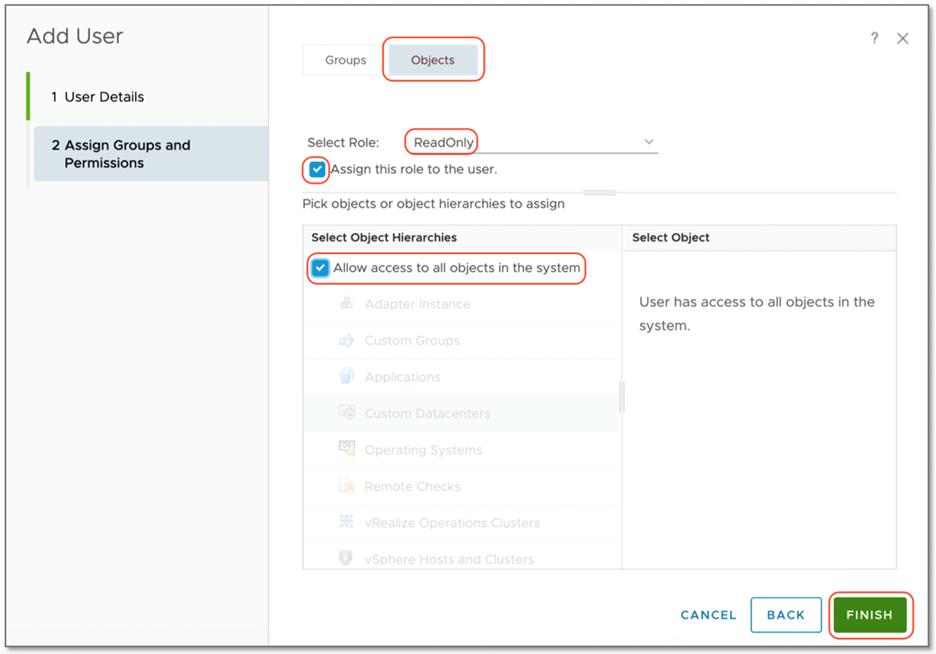The height and width of the screenshot is (654, 936).
Task: Click the FINISH button
Action: click(x=869, y=615)
